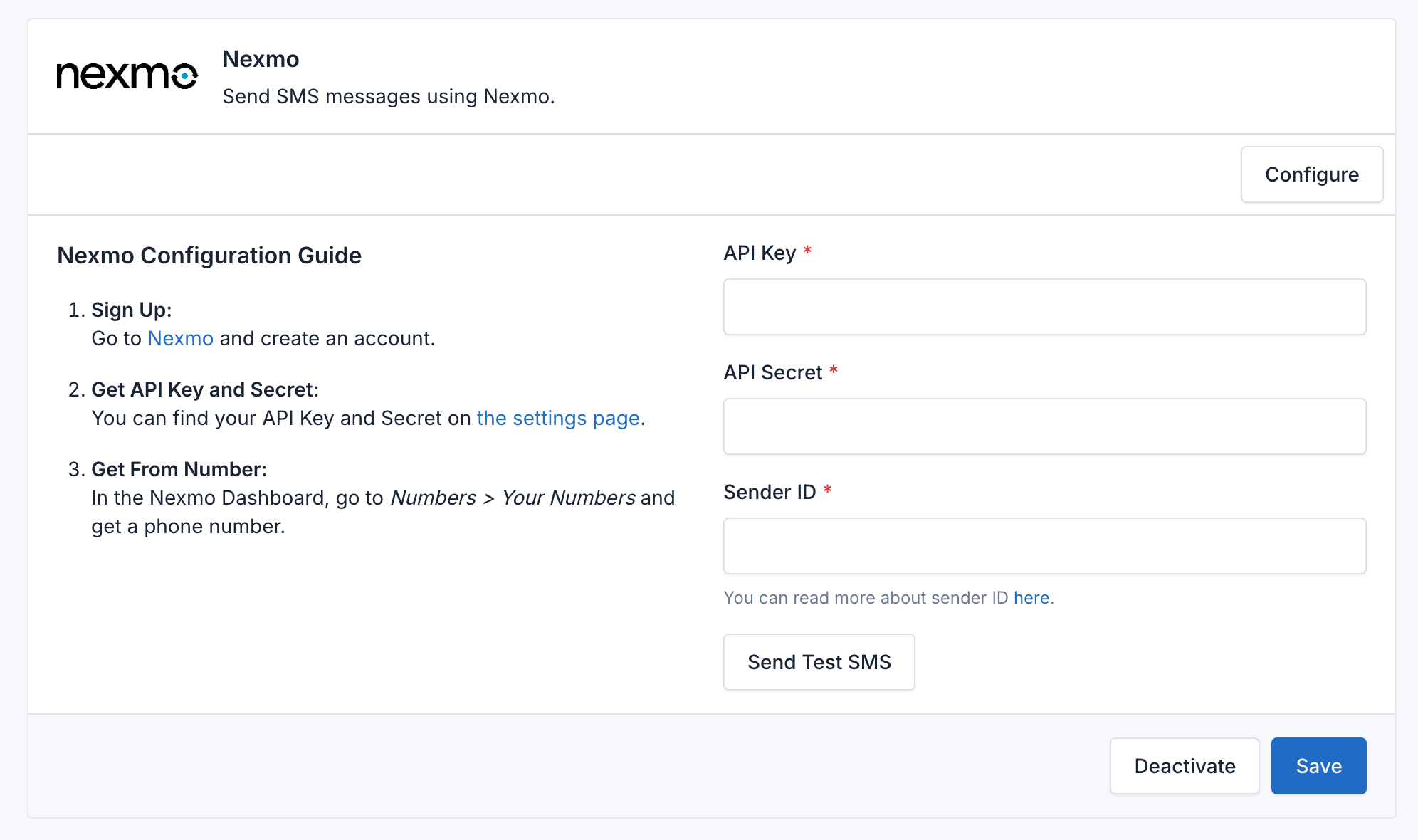1418x840 pixels.
Task: Click the Nexmo title in the header
Action: click(x=261, y=59)
